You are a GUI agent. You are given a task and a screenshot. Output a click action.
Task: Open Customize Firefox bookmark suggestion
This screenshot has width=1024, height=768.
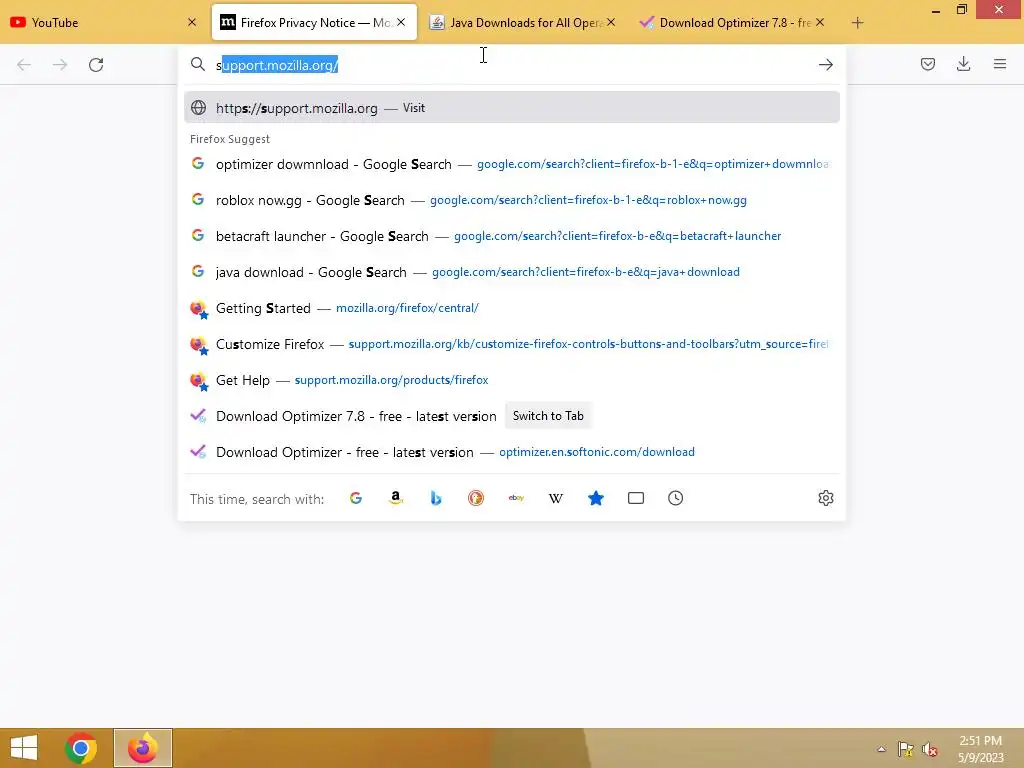pyautogui.click(x=511, y=344)
